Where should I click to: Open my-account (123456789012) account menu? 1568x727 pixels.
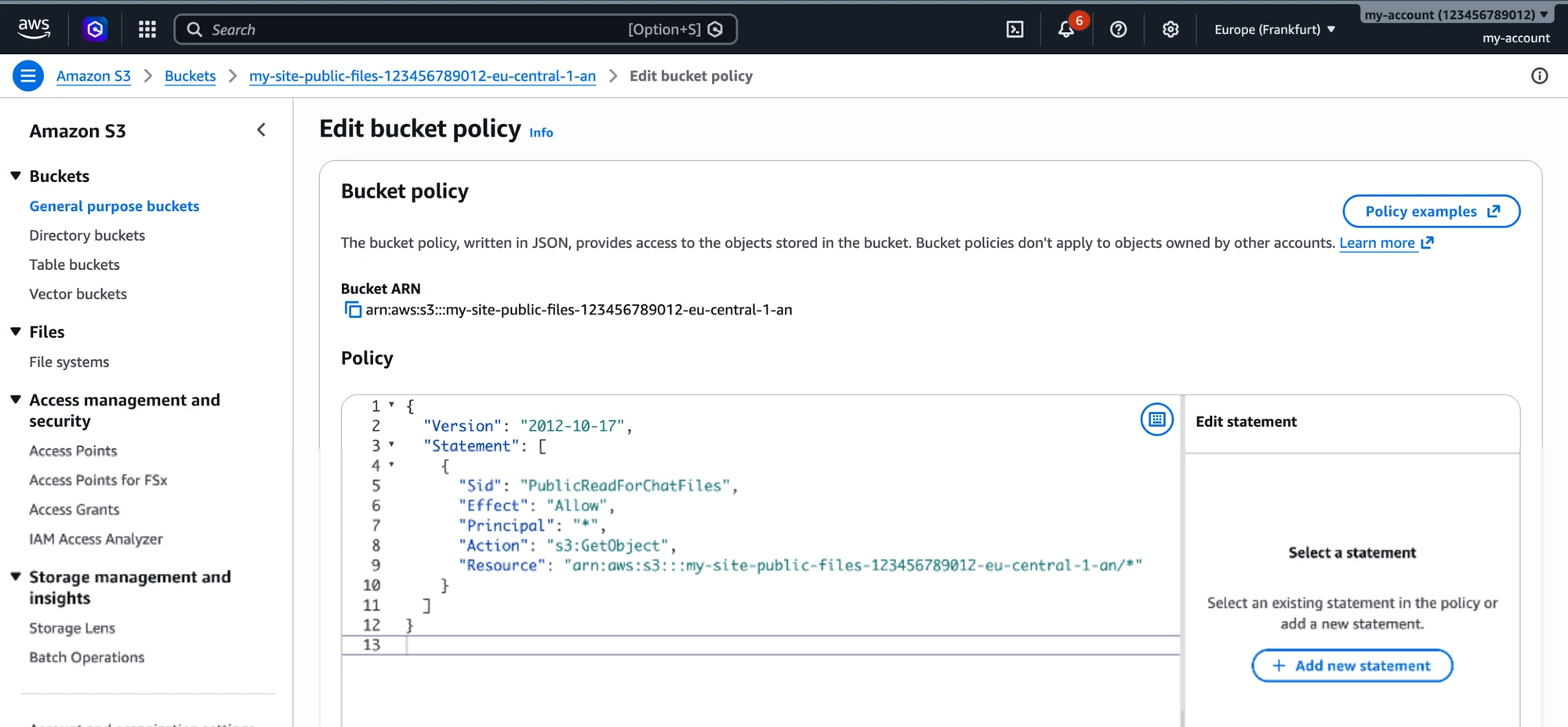click(1456, 14)
